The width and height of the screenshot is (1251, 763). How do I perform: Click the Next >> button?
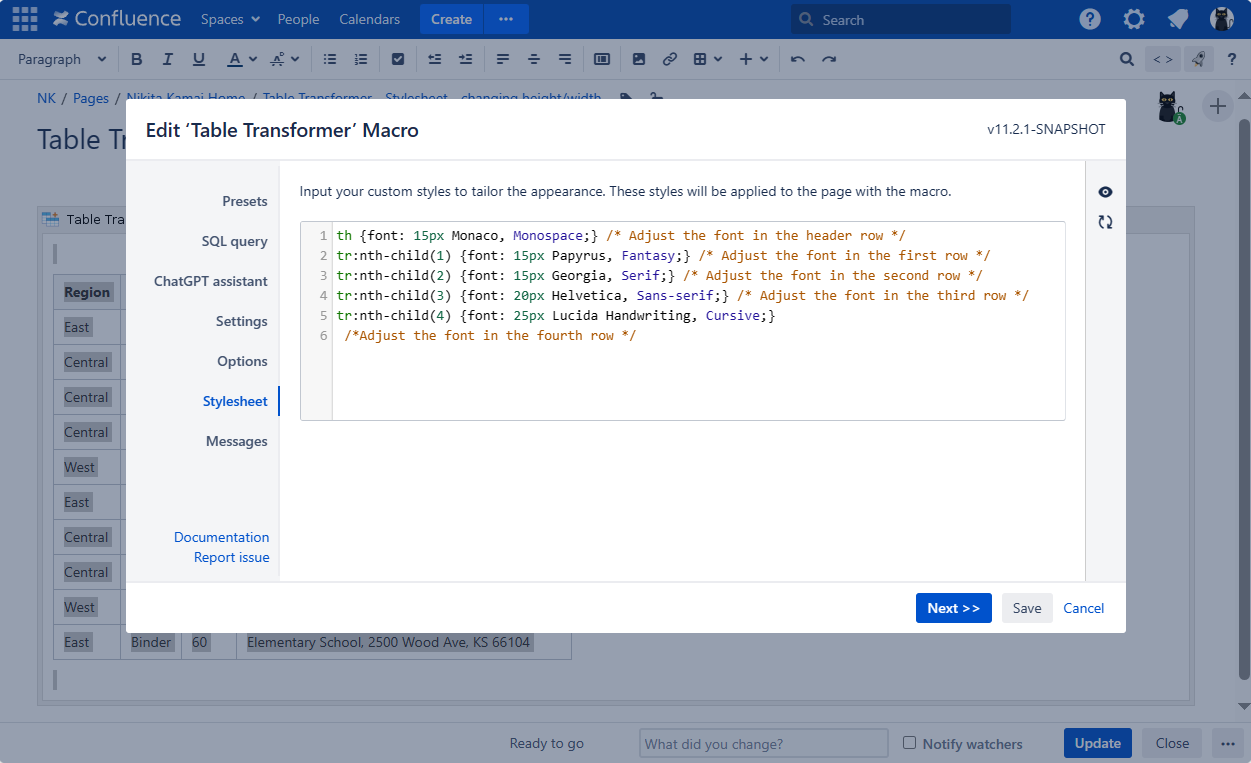coord(953,608)
